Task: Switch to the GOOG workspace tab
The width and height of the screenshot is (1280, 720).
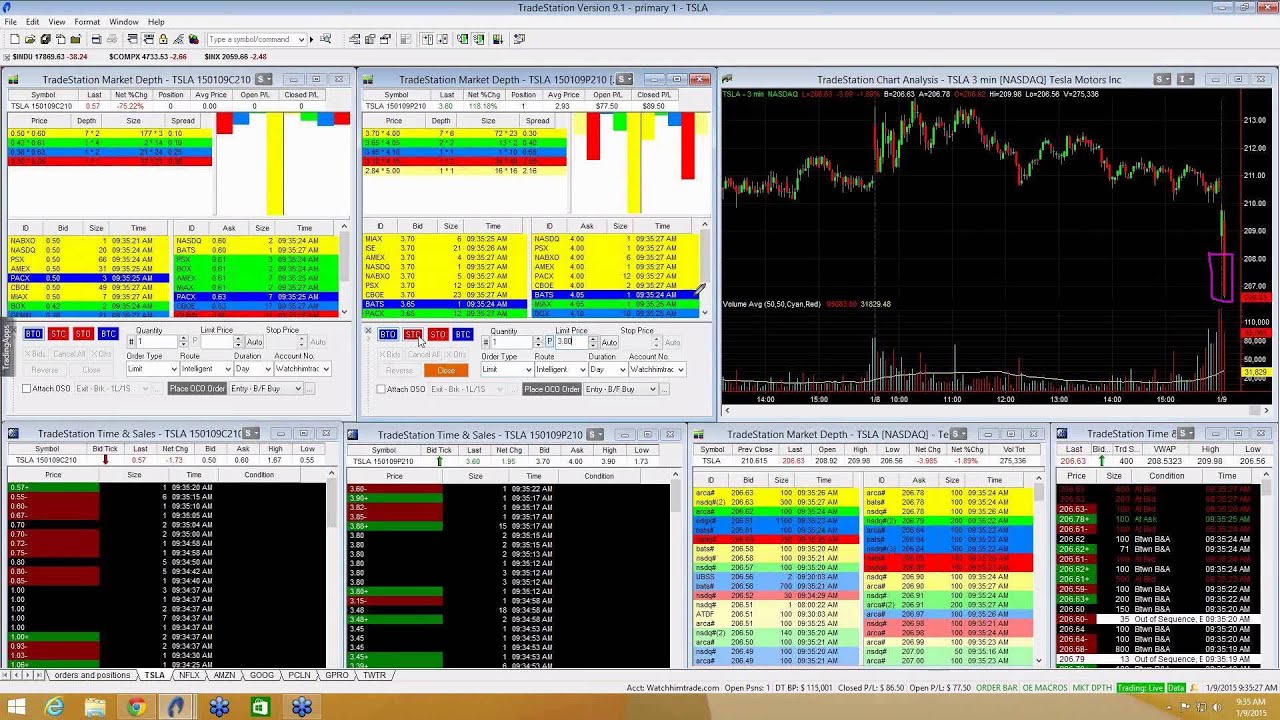Action: pos(262,675)
